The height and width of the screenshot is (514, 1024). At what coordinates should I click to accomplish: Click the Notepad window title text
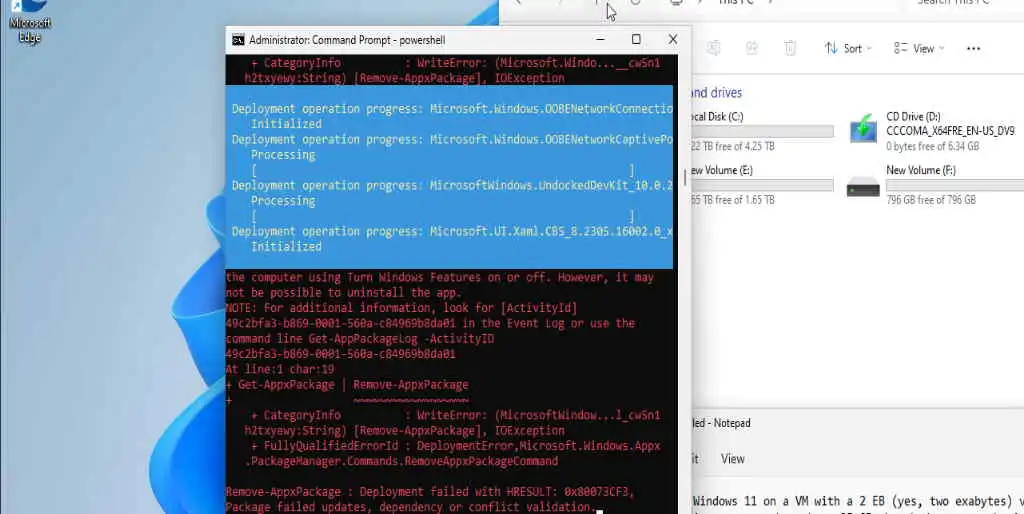point(722,423)
